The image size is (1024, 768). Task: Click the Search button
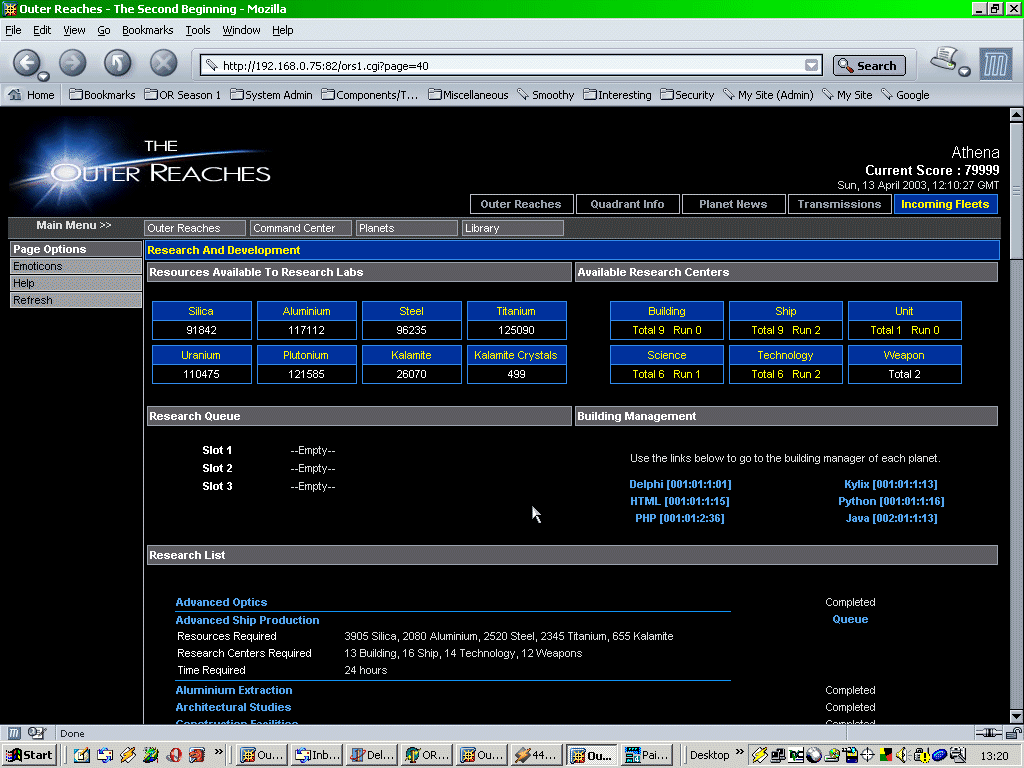(868, 66)
